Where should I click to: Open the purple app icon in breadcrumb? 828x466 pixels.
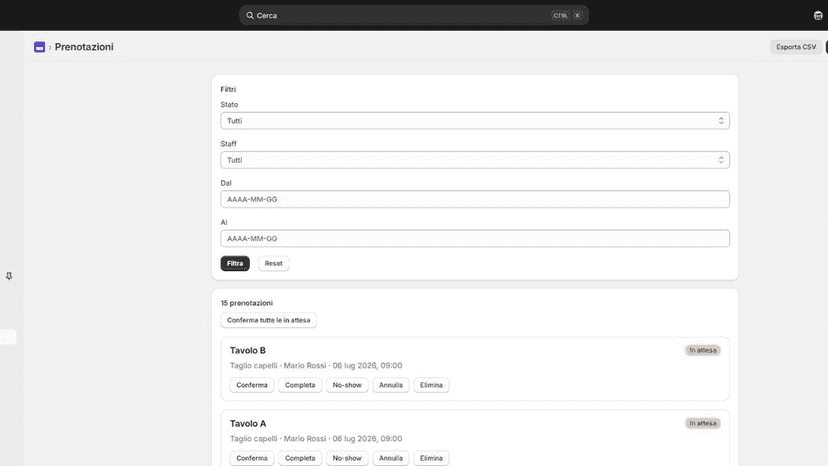40,47
